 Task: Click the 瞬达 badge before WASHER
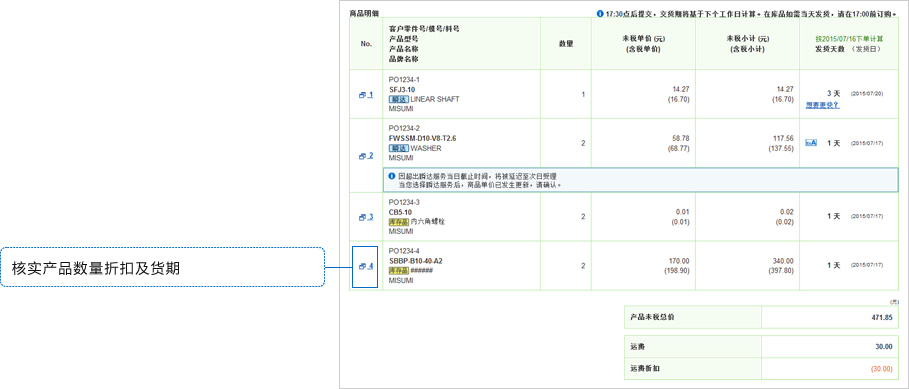coord(399,148)
